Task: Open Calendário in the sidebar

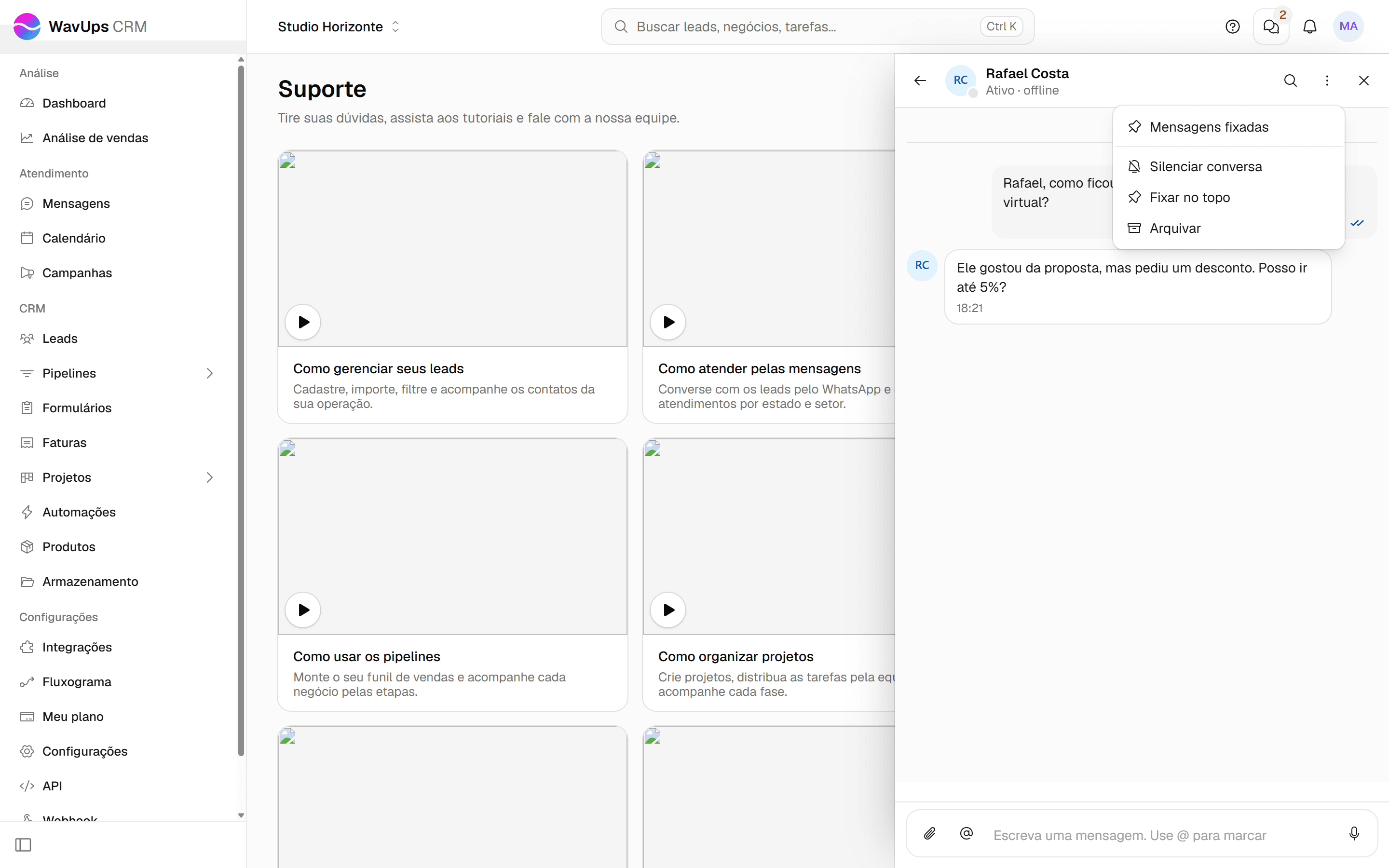Action: click(x=118, y=238)
